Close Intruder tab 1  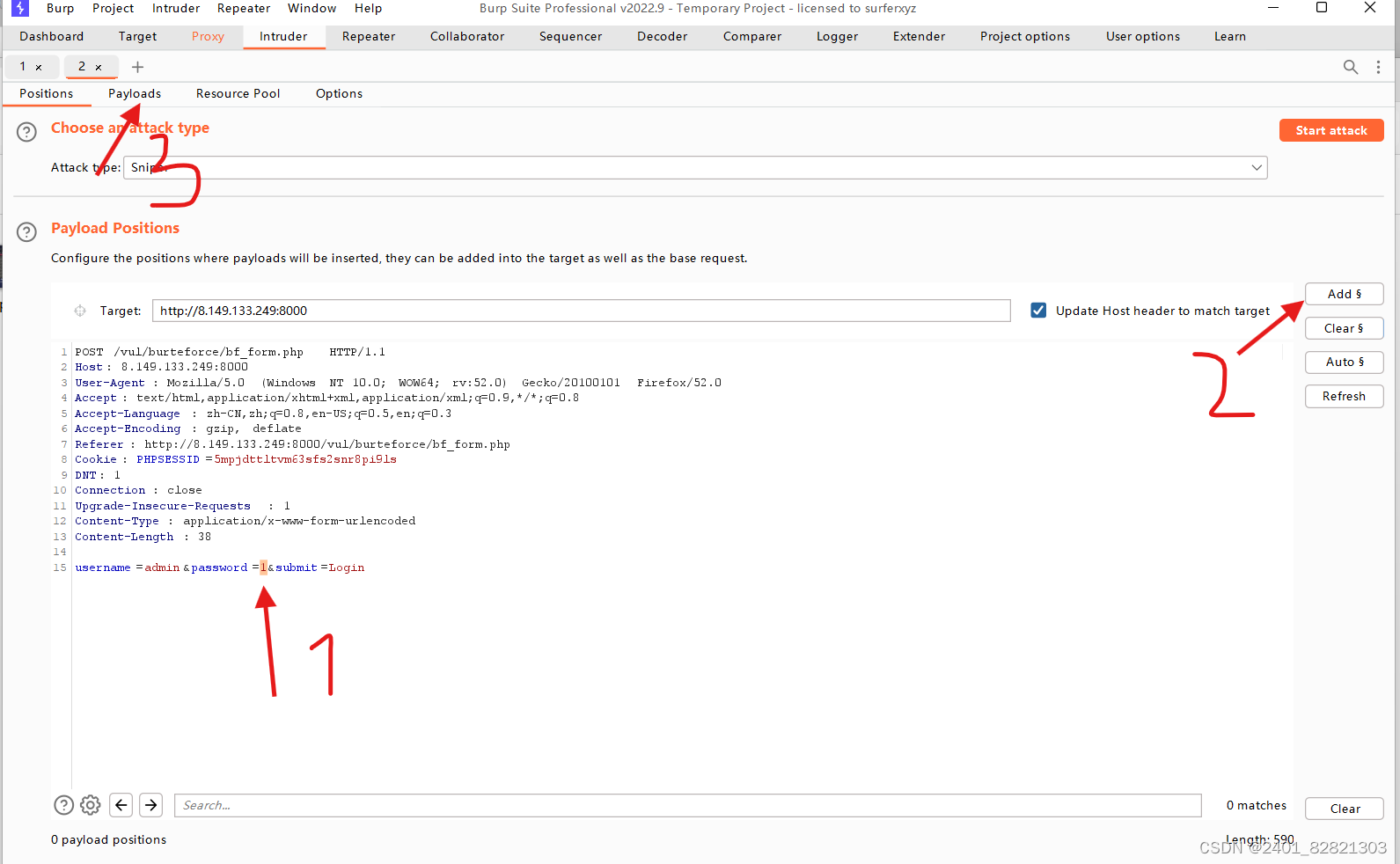click(39, 67)
